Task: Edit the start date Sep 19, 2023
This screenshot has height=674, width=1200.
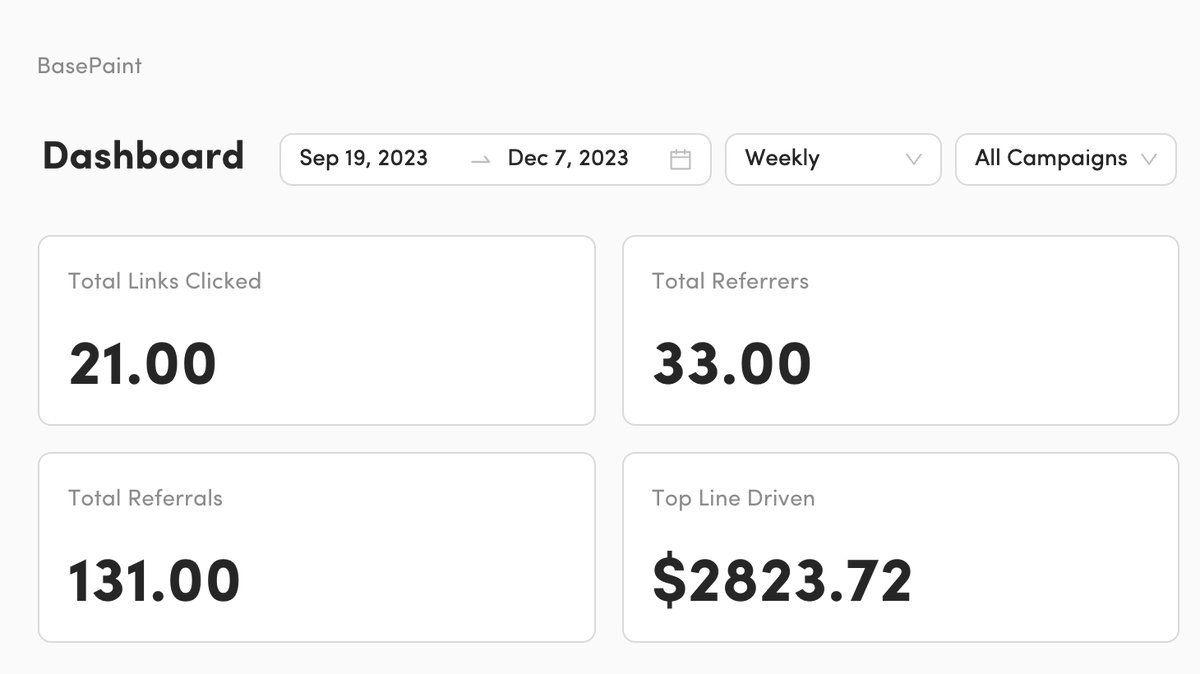Action: [363, 158]
